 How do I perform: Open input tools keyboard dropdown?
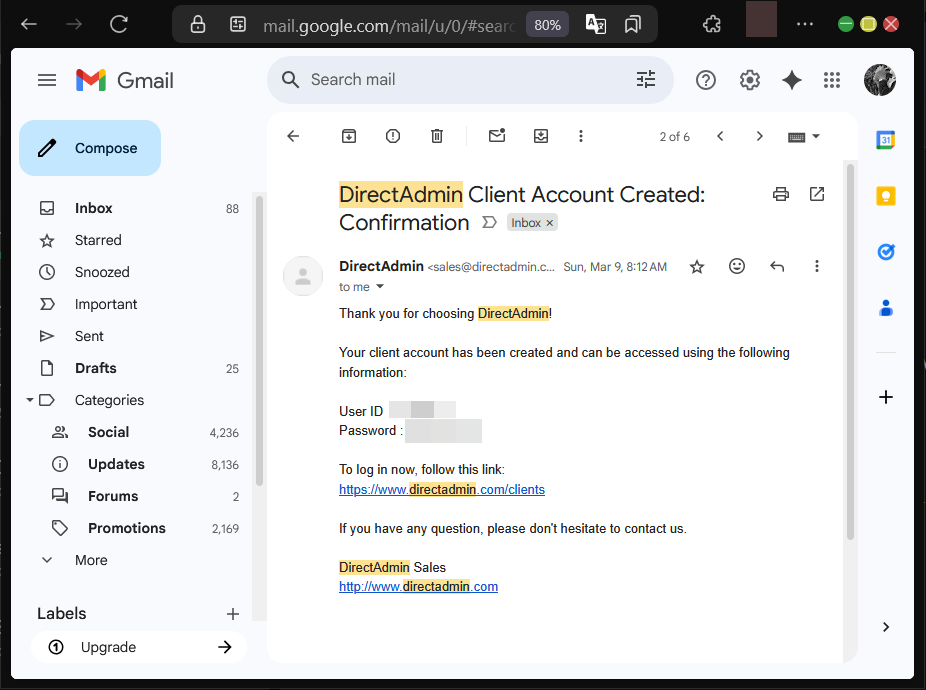click(x=803, y=136)
